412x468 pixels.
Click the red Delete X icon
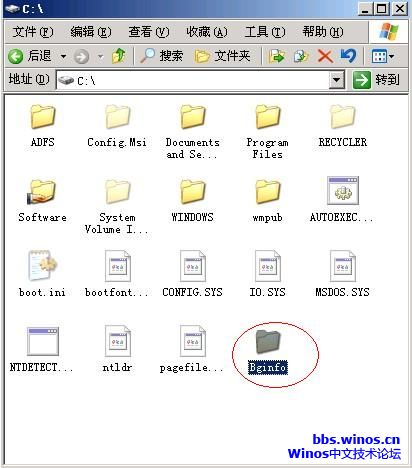click(325, 56)
